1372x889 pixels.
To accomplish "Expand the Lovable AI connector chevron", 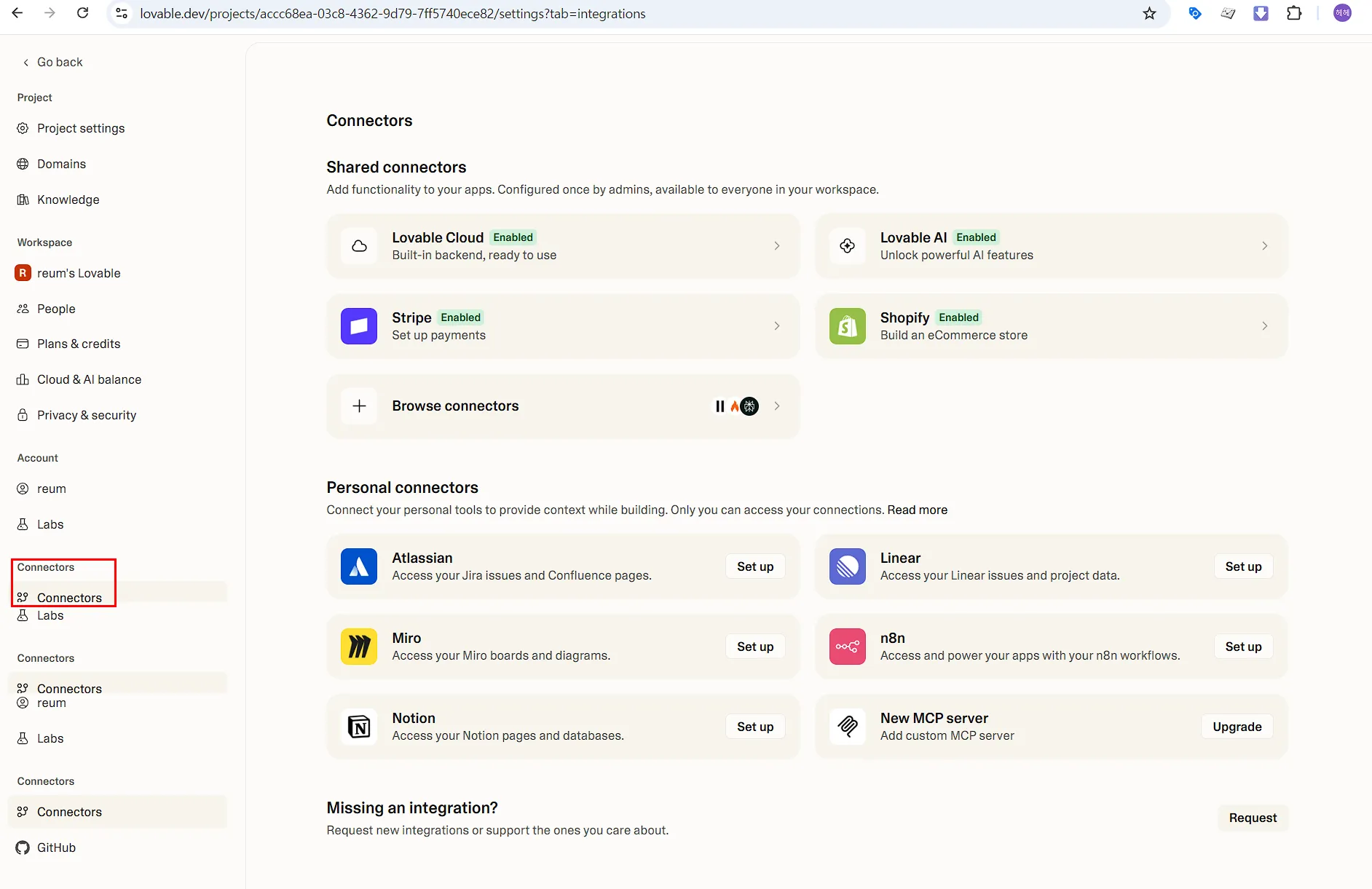I will 1265,246.
